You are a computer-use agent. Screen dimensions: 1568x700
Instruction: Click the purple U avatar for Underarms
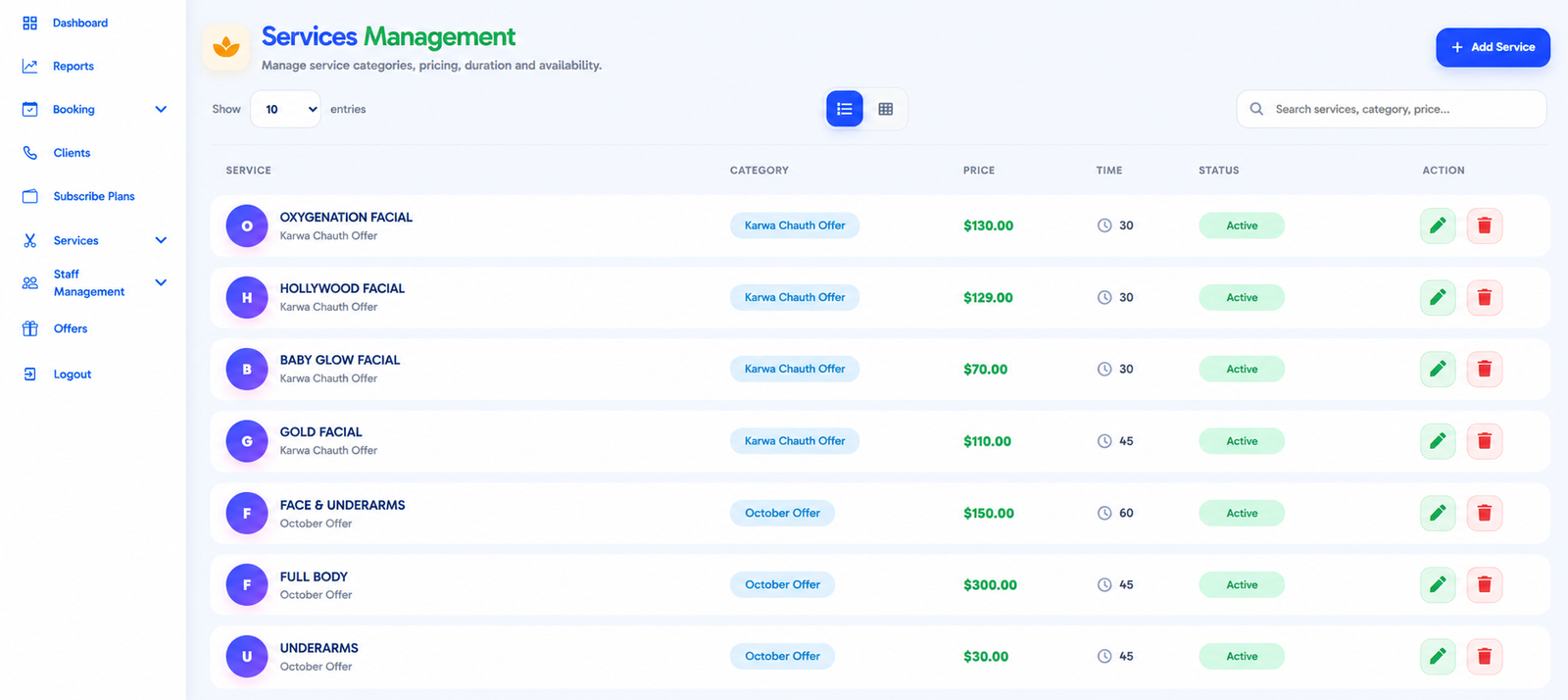[x=247, y=656]
